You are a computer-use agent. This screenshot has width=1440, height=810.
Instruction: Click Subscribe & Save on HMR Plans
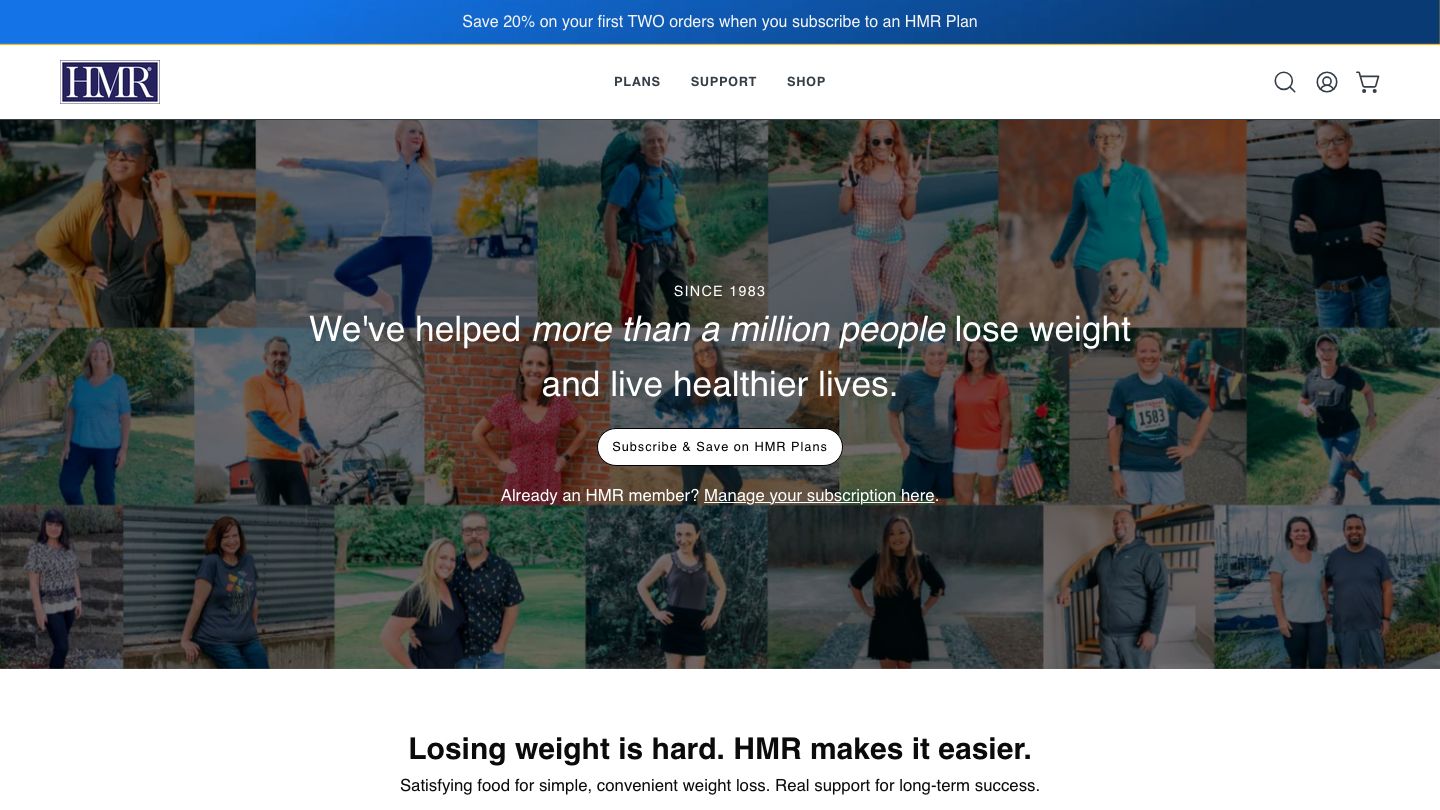click(720, 447)
